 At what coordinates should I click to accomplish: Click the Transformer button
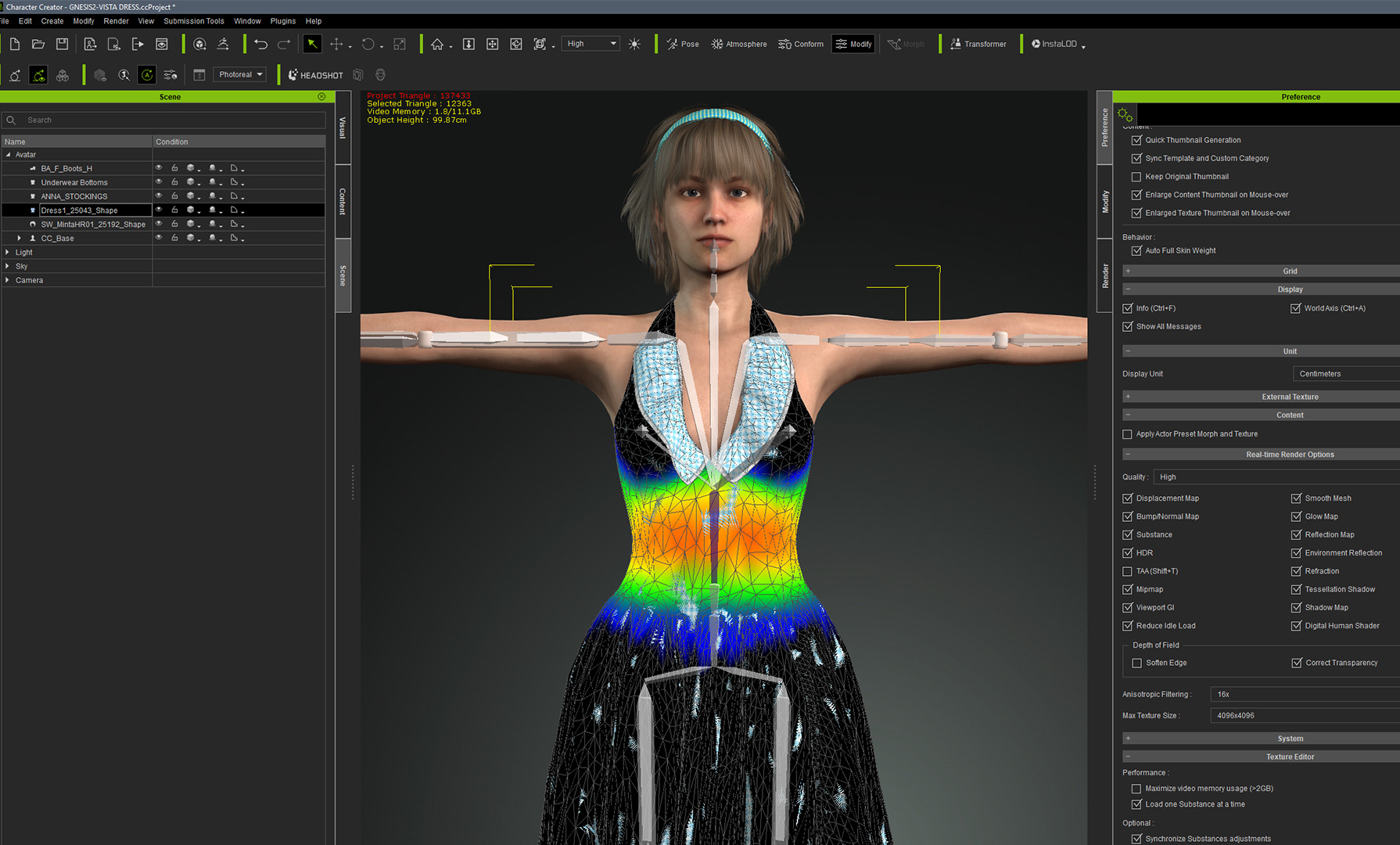pyautogui.click(x=978, y=45)
